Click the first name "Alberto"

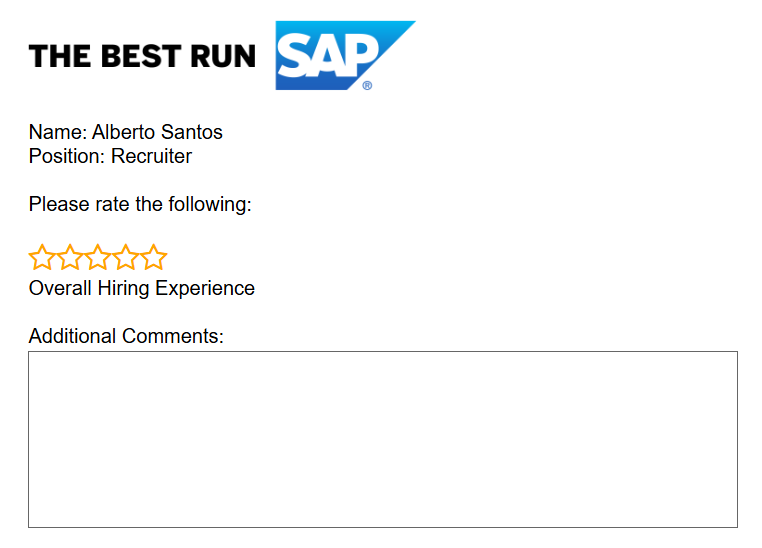pyautogui.click(x=125, y=132)
